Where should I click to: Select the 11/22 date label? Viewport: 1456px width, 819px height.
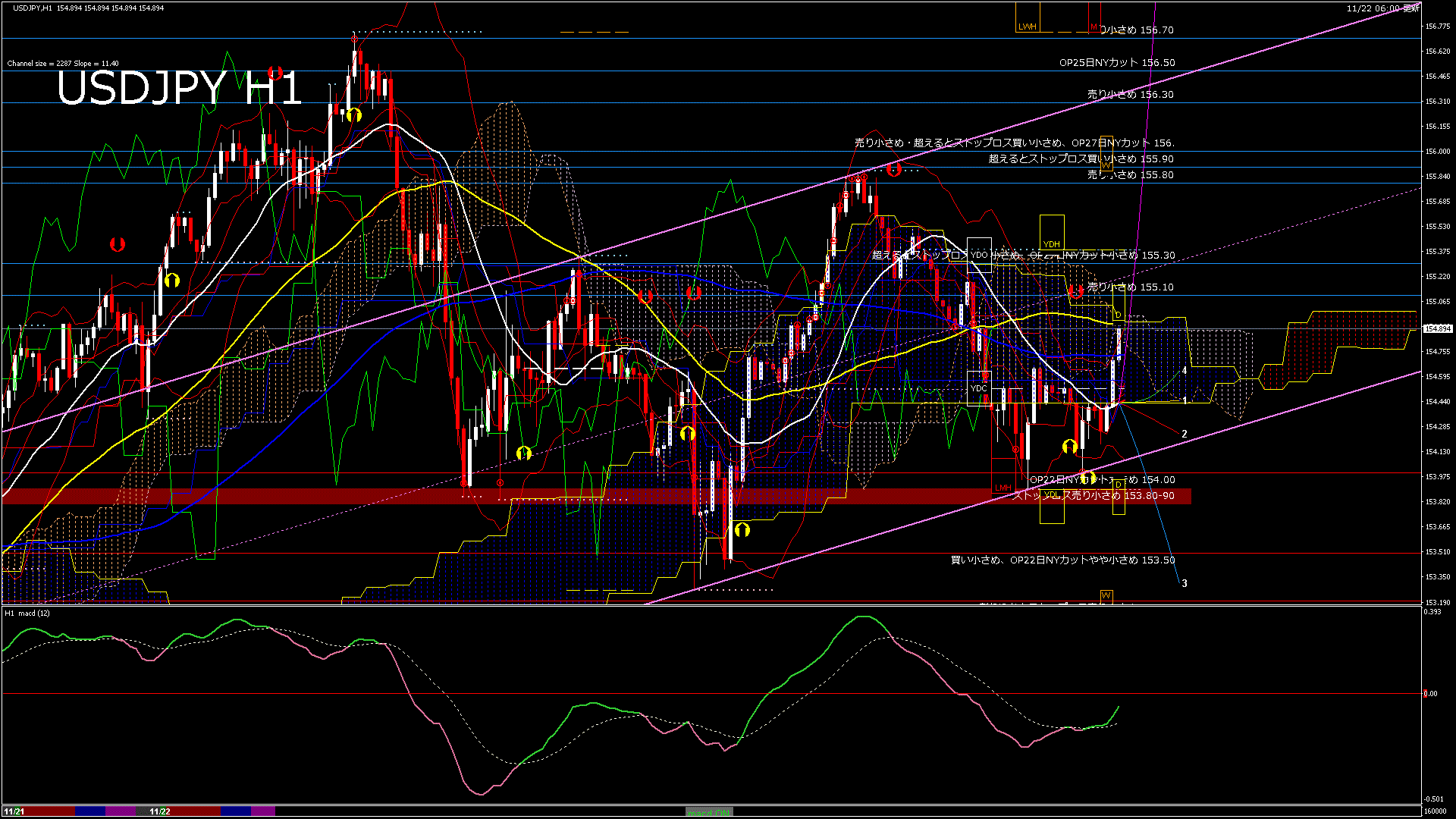tap(159, 811)
